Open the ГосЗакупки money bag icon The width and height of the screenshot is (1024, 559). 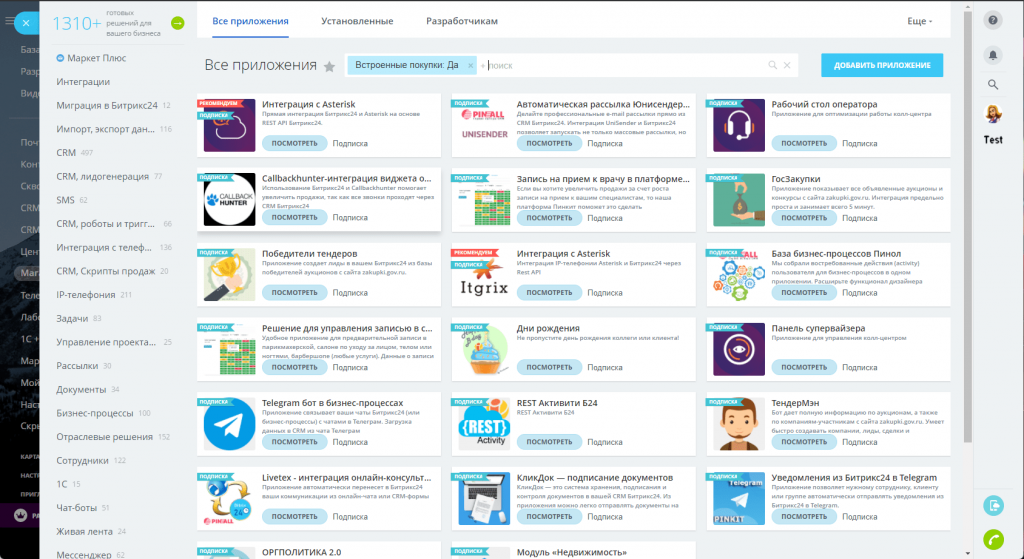tap(739, 199)
